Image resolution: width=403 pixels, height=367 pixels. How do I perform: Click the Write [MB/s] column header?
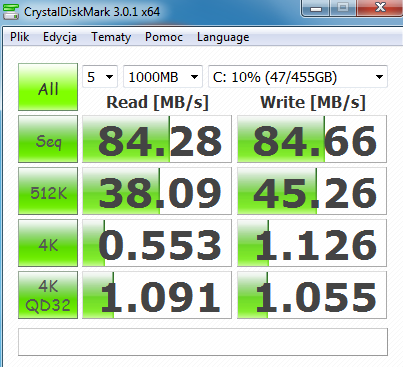click(313, 102)
